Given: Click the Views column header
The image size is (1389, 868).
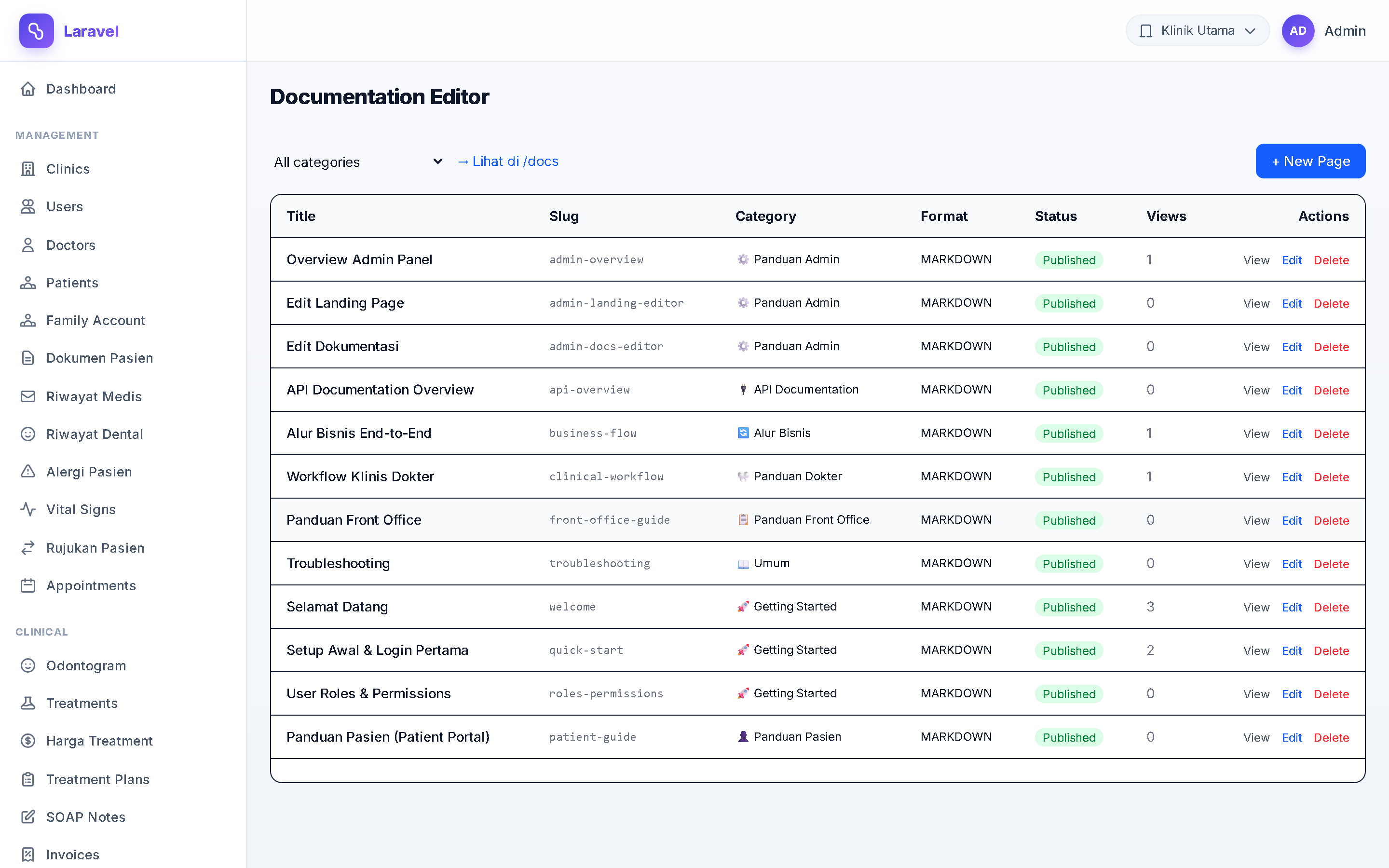Looking at the screenshot, I should coord(1166,216).
